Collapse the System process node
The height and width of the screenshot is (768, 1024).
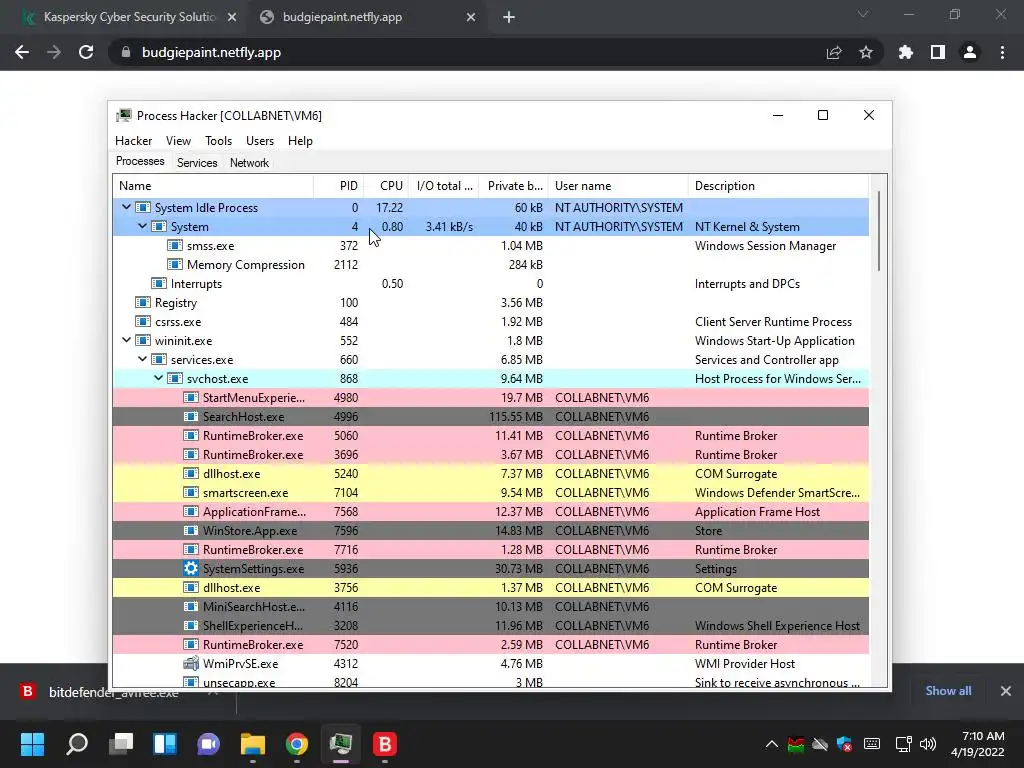(x=142, y=226)
